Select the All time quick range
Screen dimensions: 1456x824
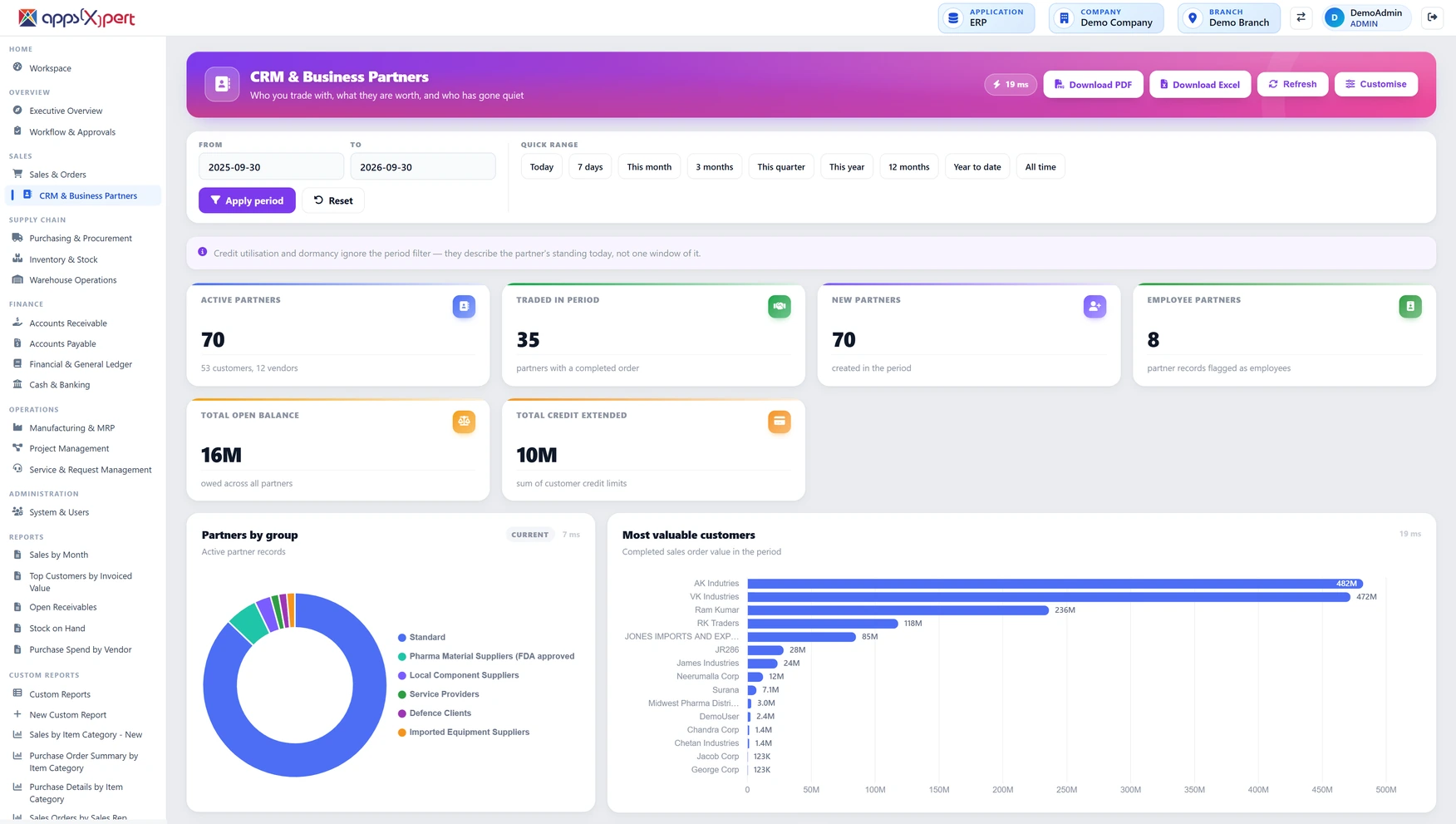(x=1040, y=166)
